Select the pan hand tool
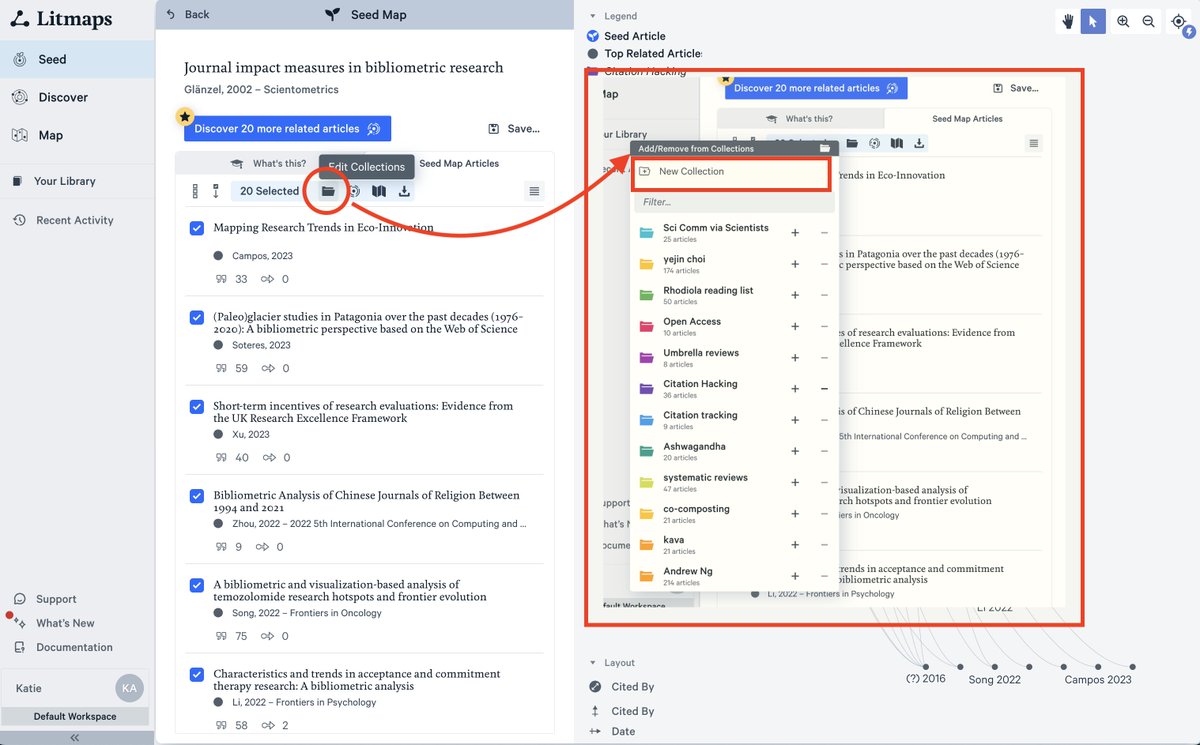The width and height of the screenshot is (1200, 745). pyautogui.click(x=1068, y=21)
